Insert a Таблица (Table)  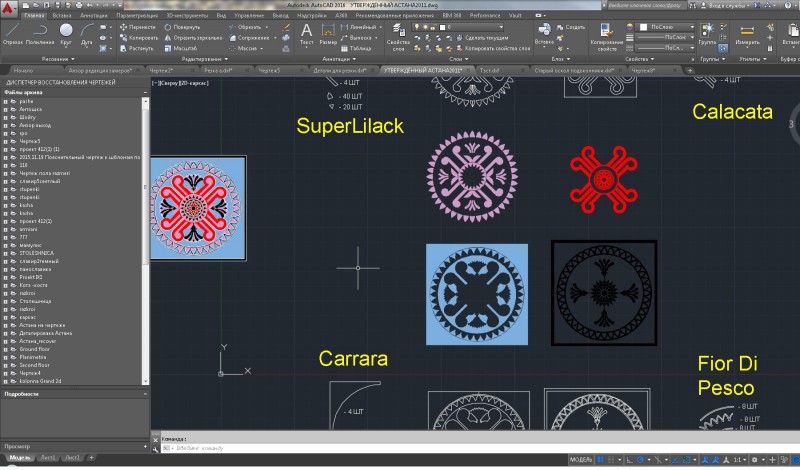click(356, 48)
